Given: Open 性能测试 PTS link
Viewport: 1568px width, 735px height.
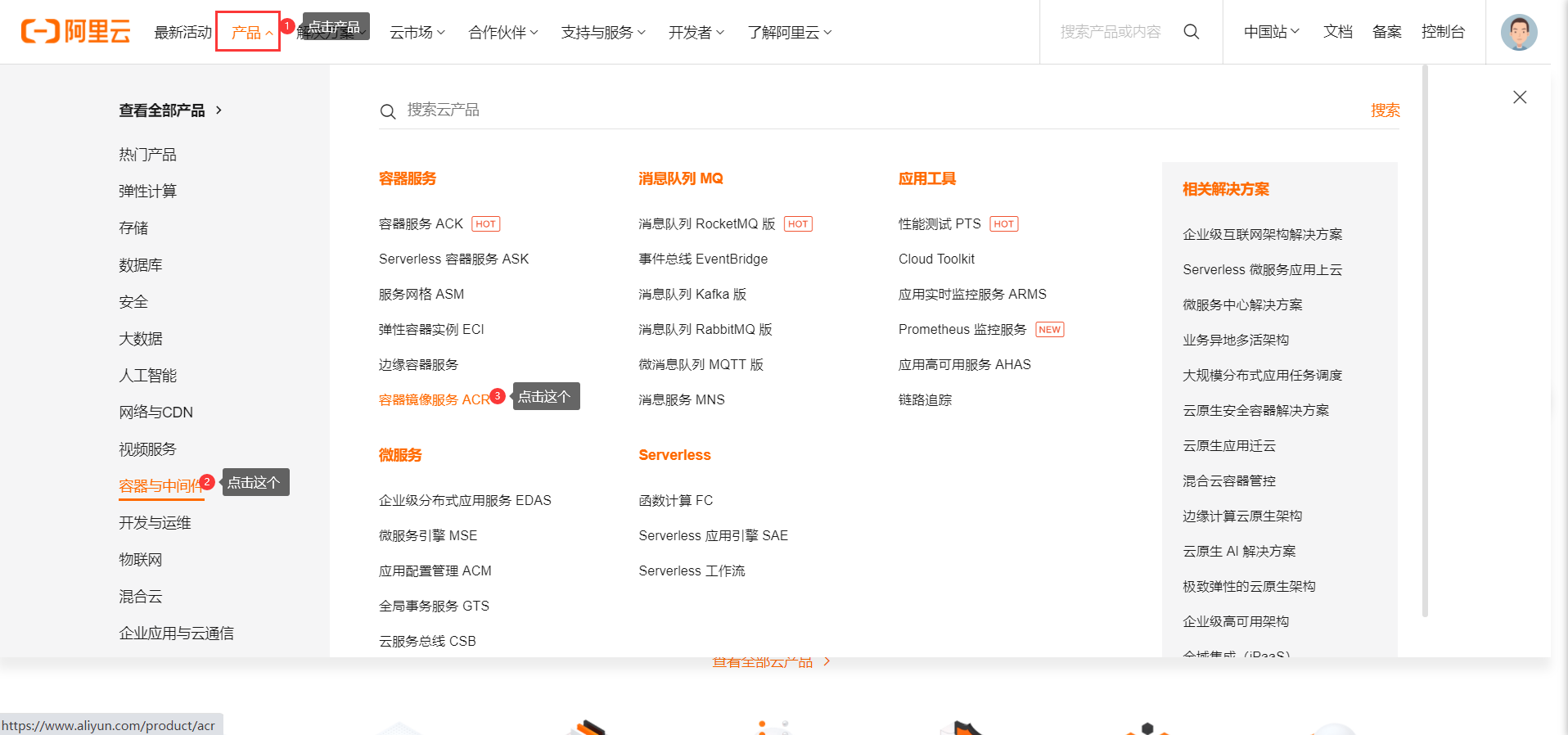Looking at the screenshot, I should pos(939,223).
